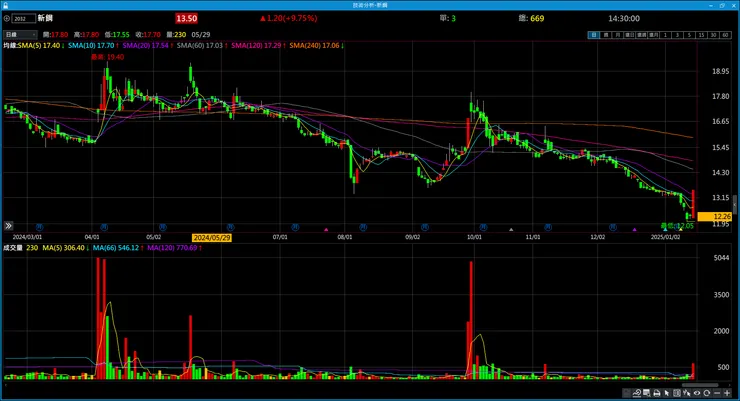Click the blue circle marker near 11/01
Viewport: 740px width, 401px height.
[x=548, y=227]
